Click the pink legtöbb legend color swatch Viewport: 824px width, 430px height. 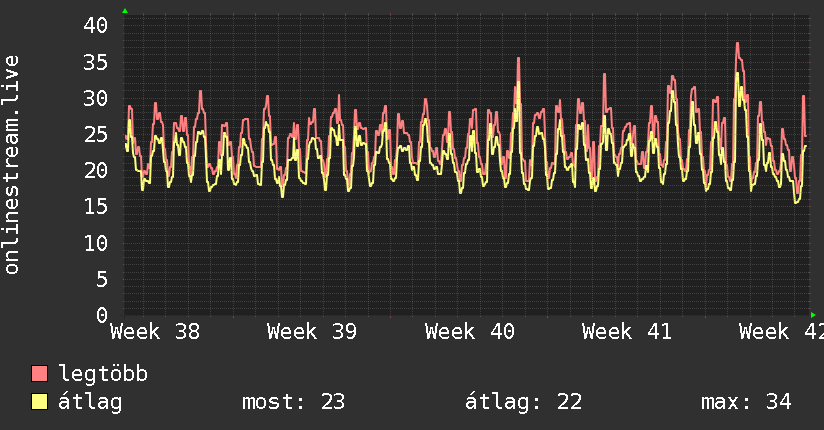click(x=39, y=374)
